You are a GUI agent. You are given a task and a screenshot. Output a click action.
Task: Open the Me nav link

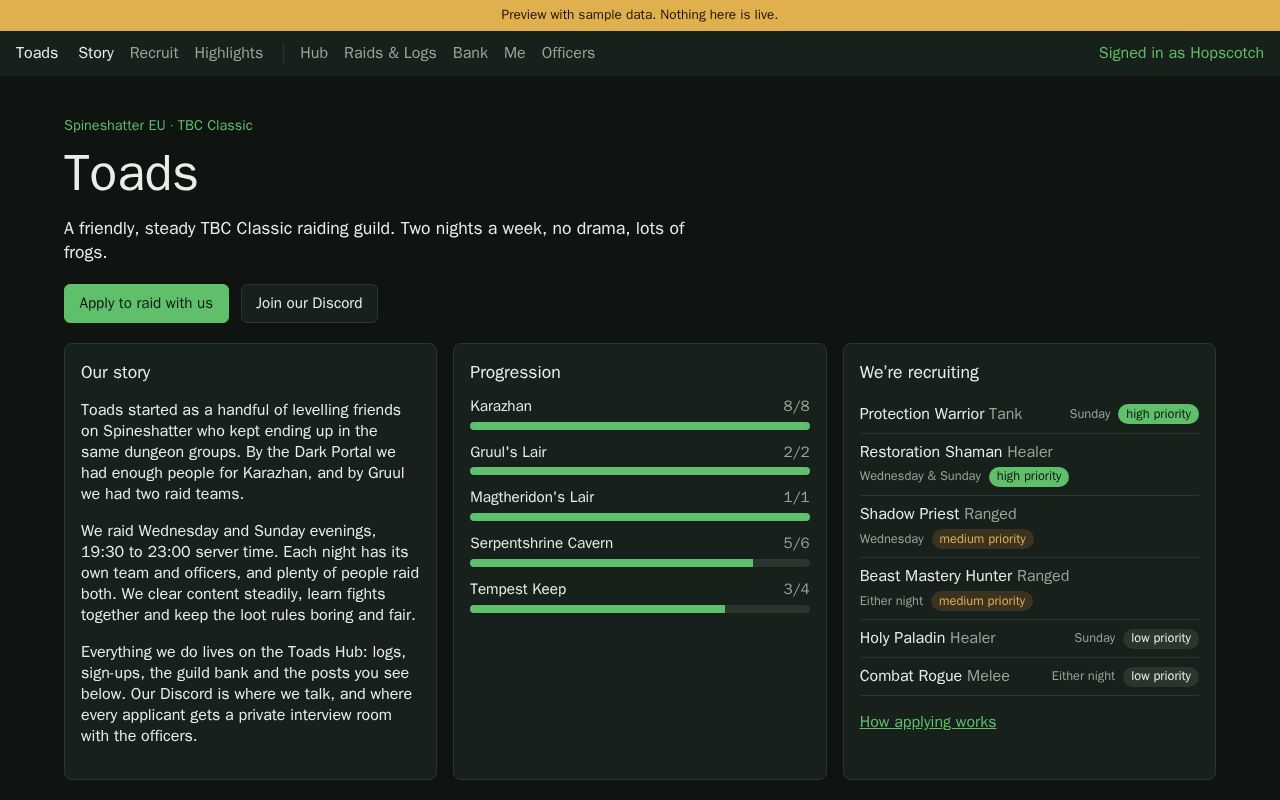tap(515, 53)
